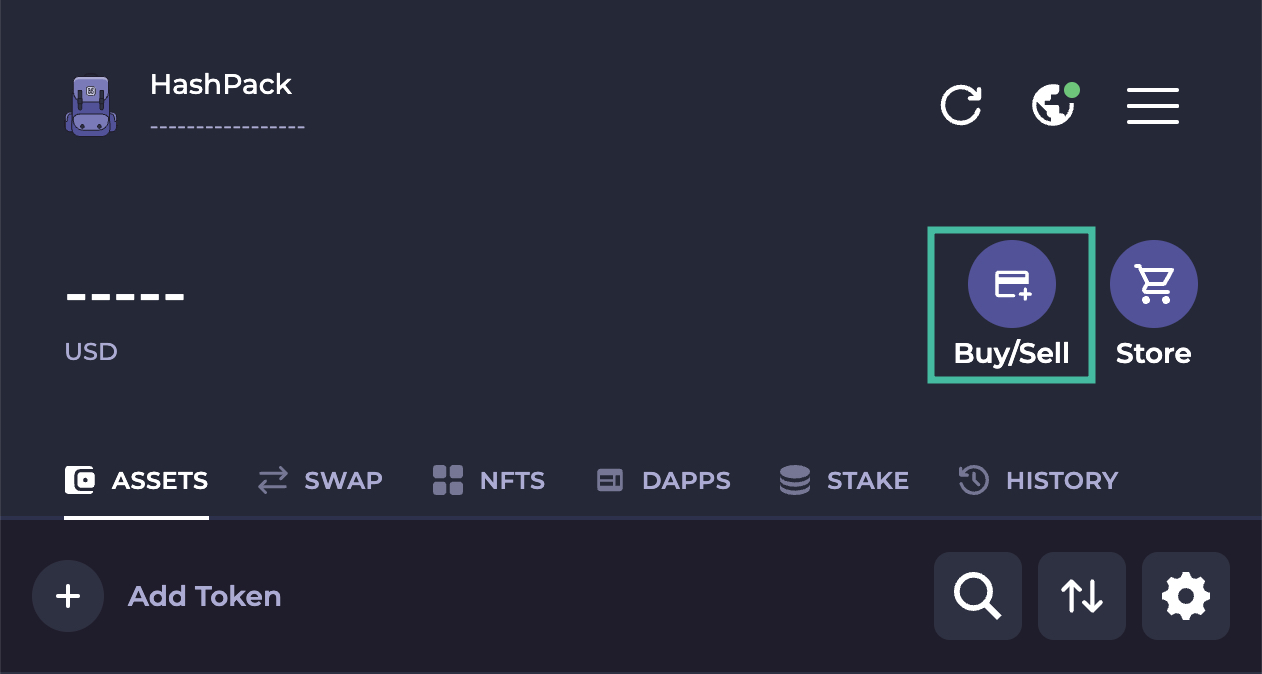Screen dimensions: 1262x674
Task: Toggle the sort order arrows button
Action: [1082, 596]
